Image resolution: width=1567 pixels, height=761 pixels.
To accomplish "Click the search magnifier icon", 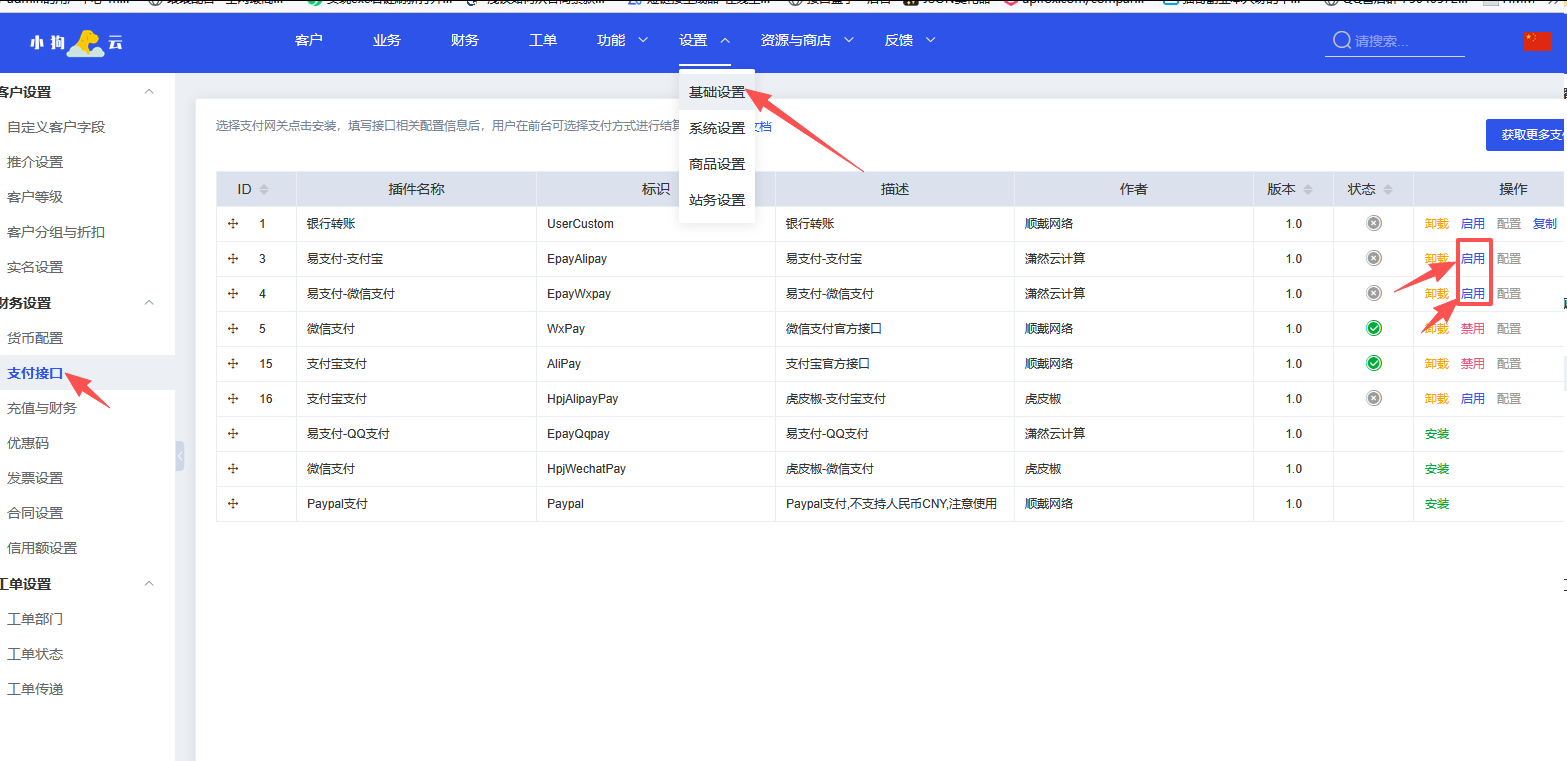I will pyautogui.click(x=1342, y=40).
